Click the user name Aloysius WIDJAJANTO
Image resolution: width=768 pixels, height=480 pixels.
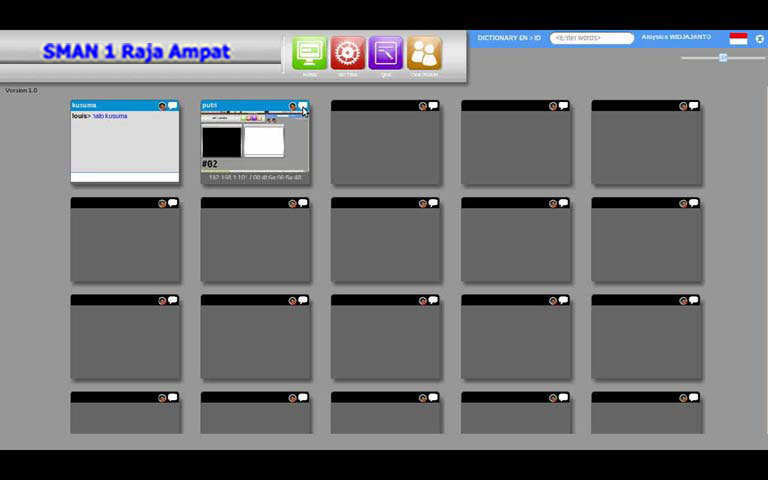click(x=676, y=37)
